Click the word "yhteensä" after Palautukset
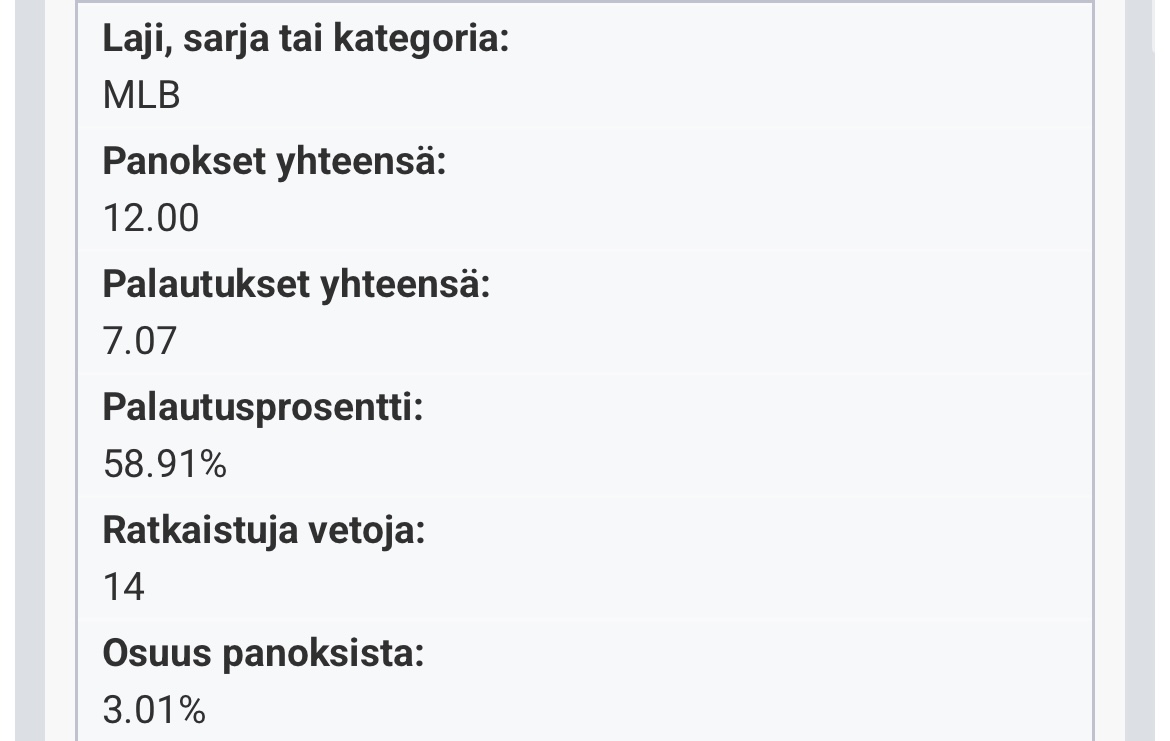The height and width of the screenshot is (741, 1170). 405,285
